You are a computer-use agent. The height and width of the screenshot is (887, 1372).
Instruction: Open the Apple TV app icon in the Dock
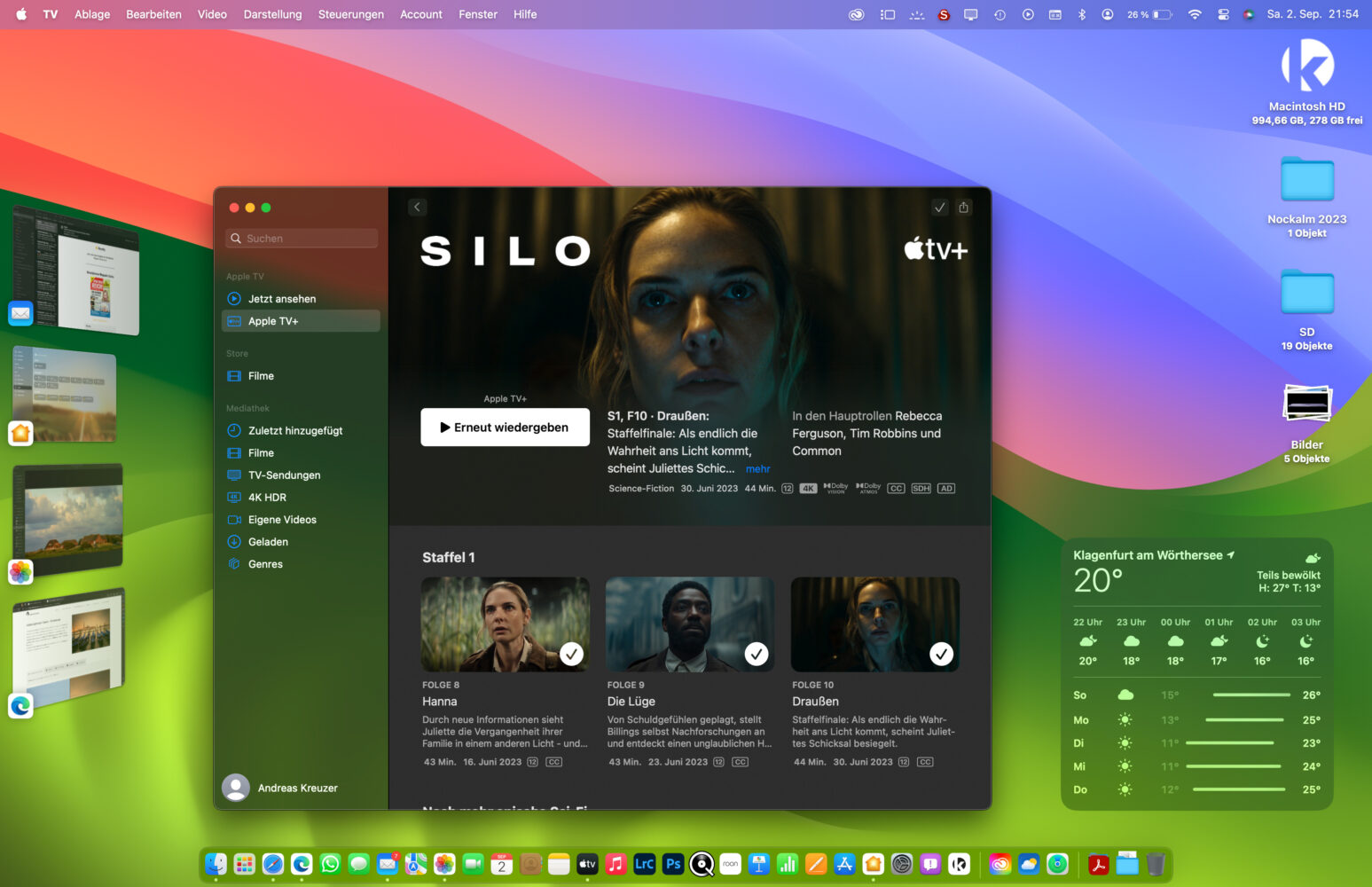(587, 864)
